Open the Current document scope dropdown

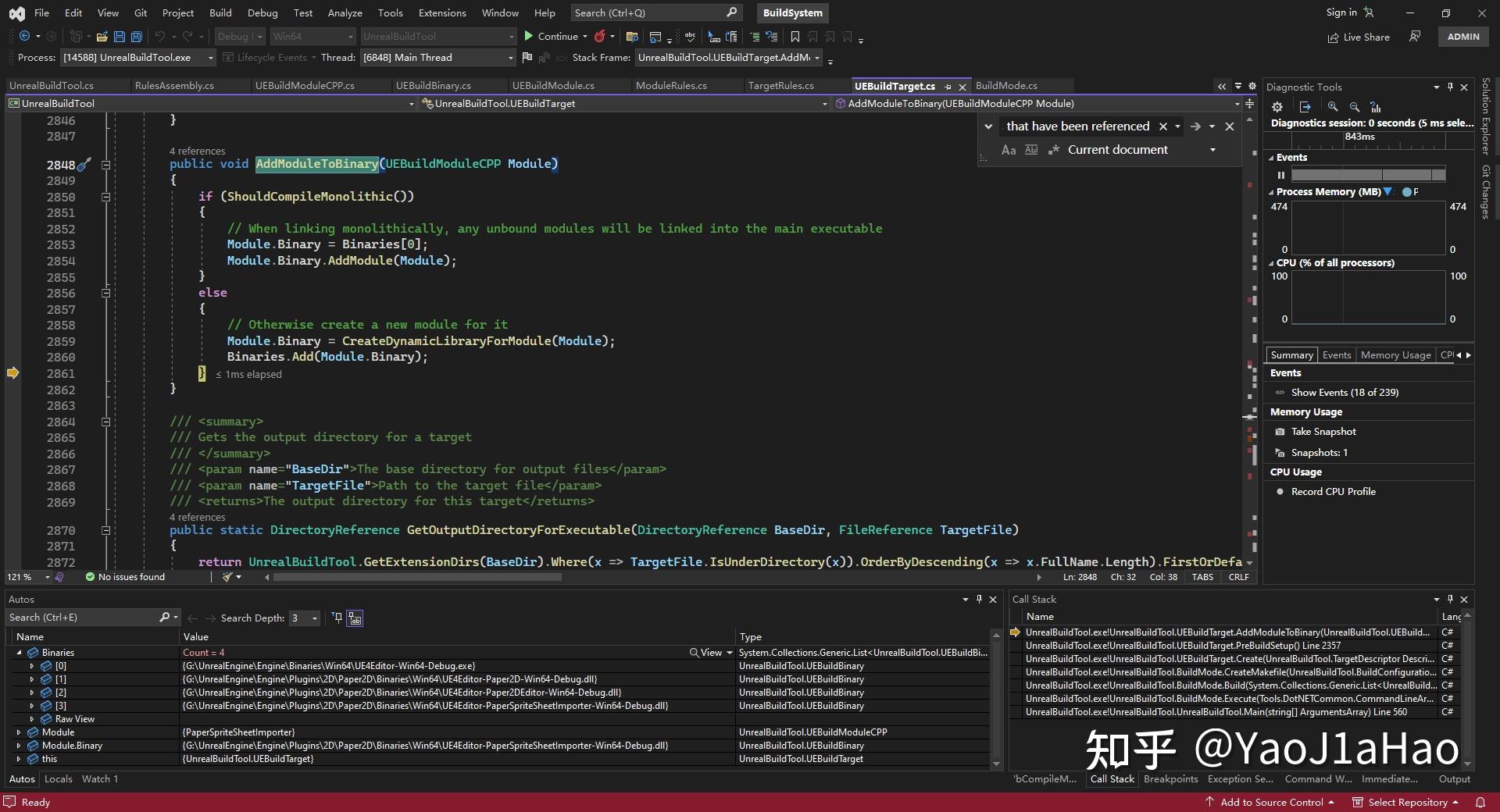tap(1212, 150)
